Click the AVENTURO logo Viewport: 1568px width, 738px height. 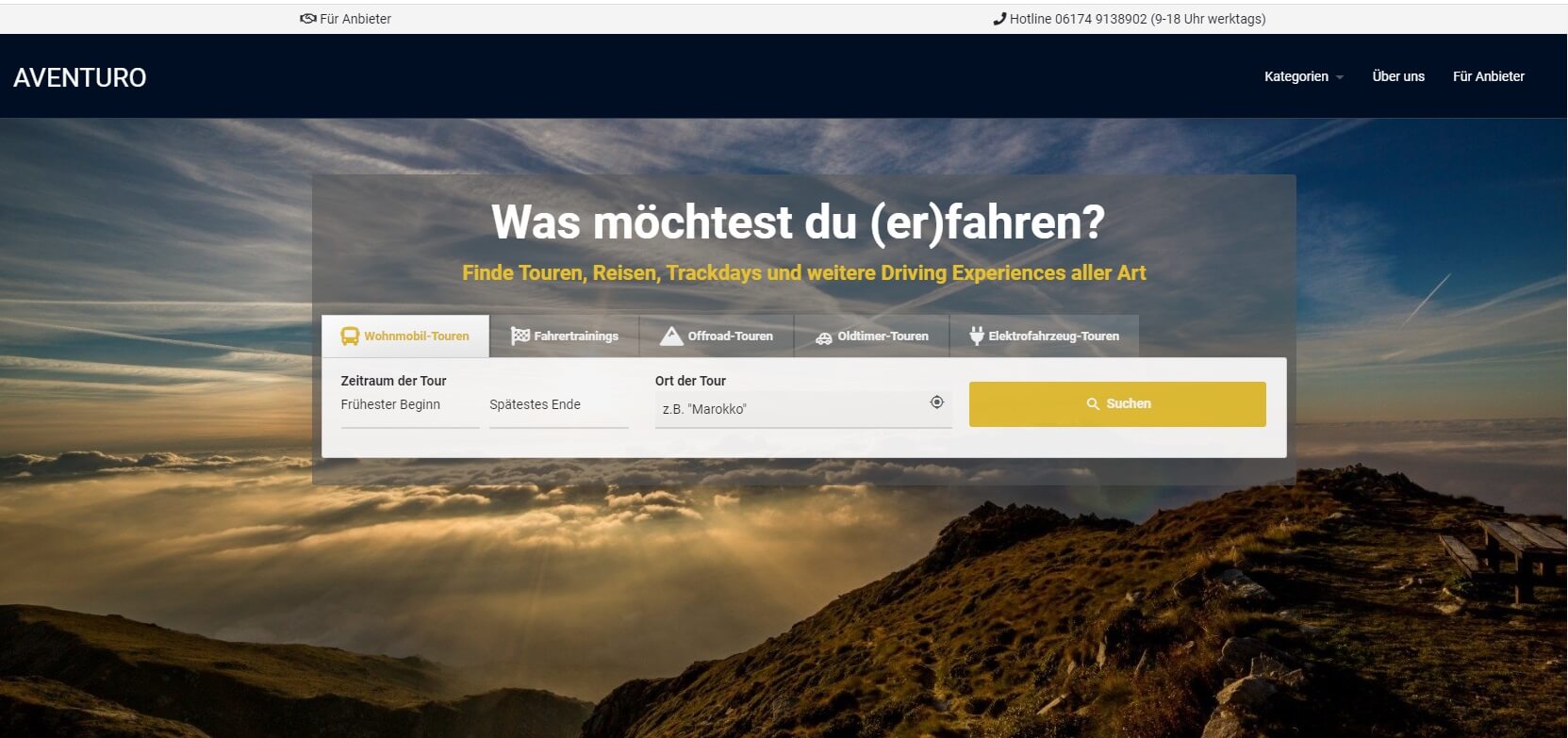coord(80,77)
